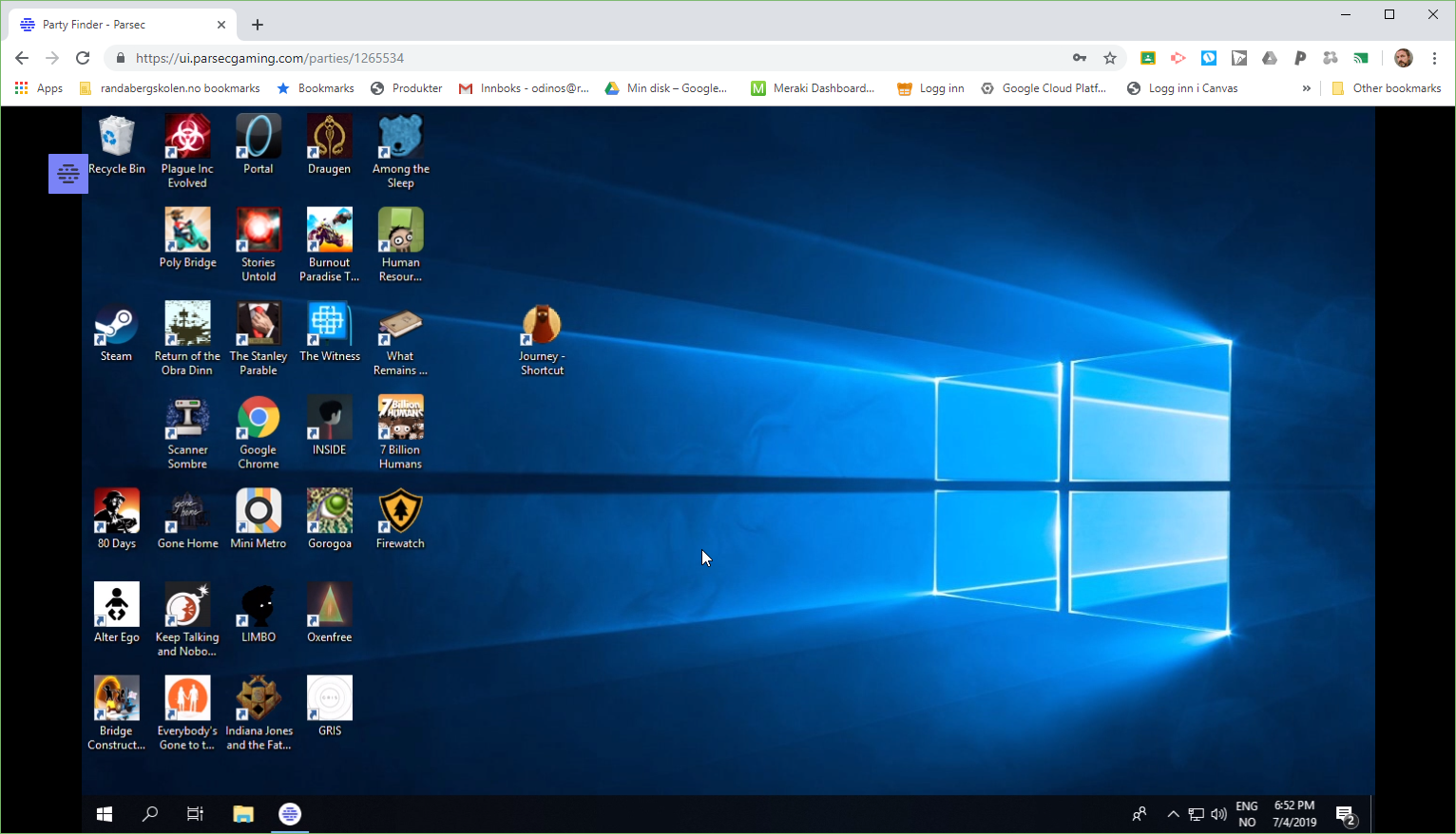Click the 7 Billion Humans icon

click(x=400, y=432)
